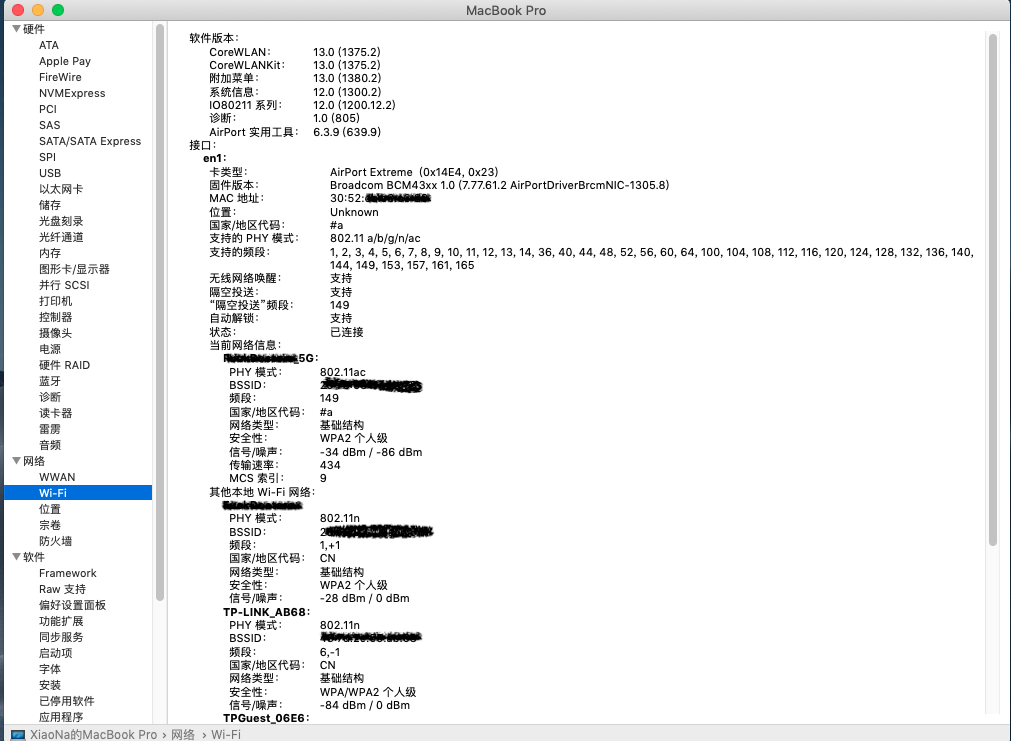Collapse the 软件 section triangle
Viewport: 1011px width, 741px height.
[17, 557]
